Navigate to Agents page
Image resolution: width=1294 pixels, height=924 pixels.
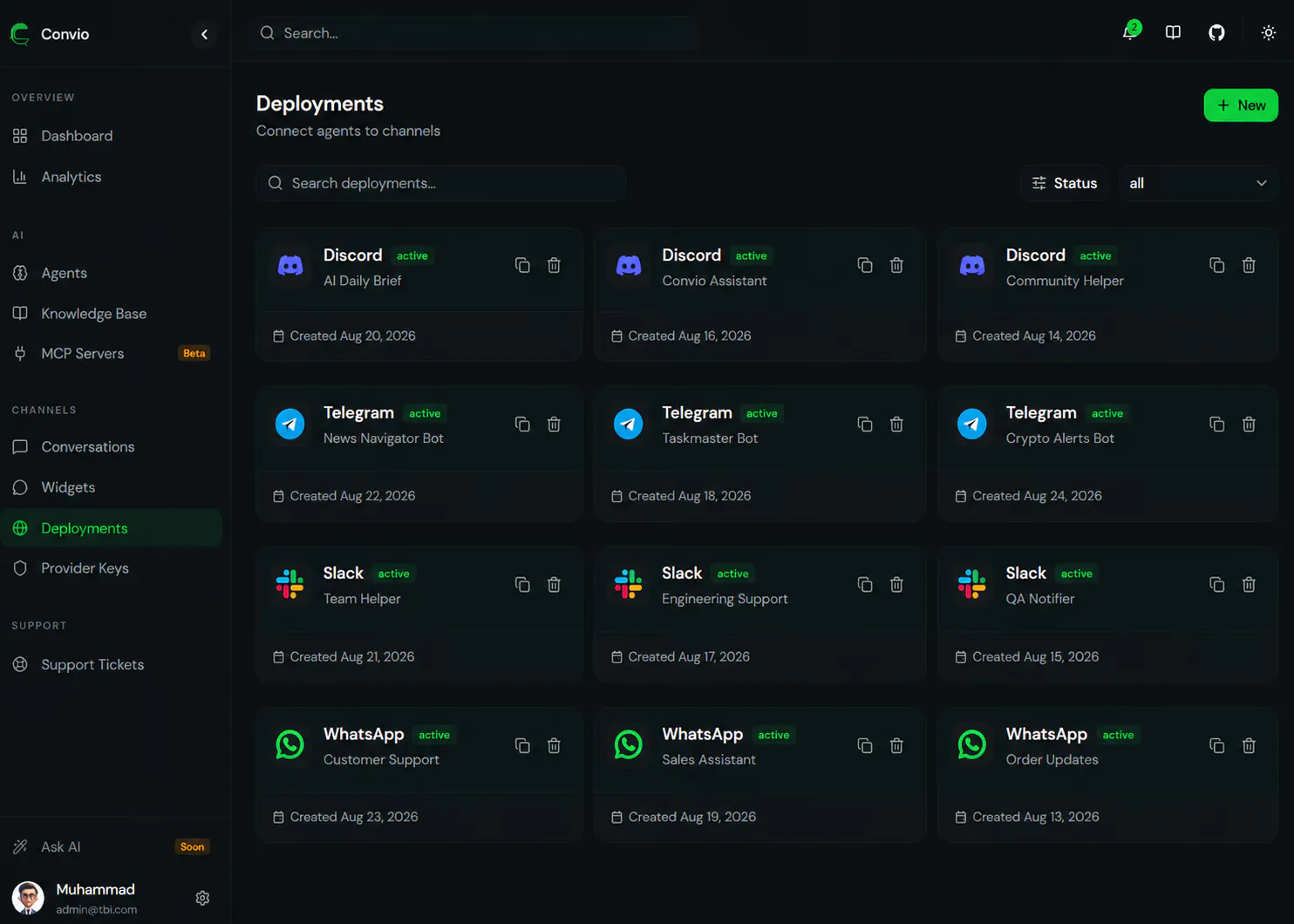(112, 273)
